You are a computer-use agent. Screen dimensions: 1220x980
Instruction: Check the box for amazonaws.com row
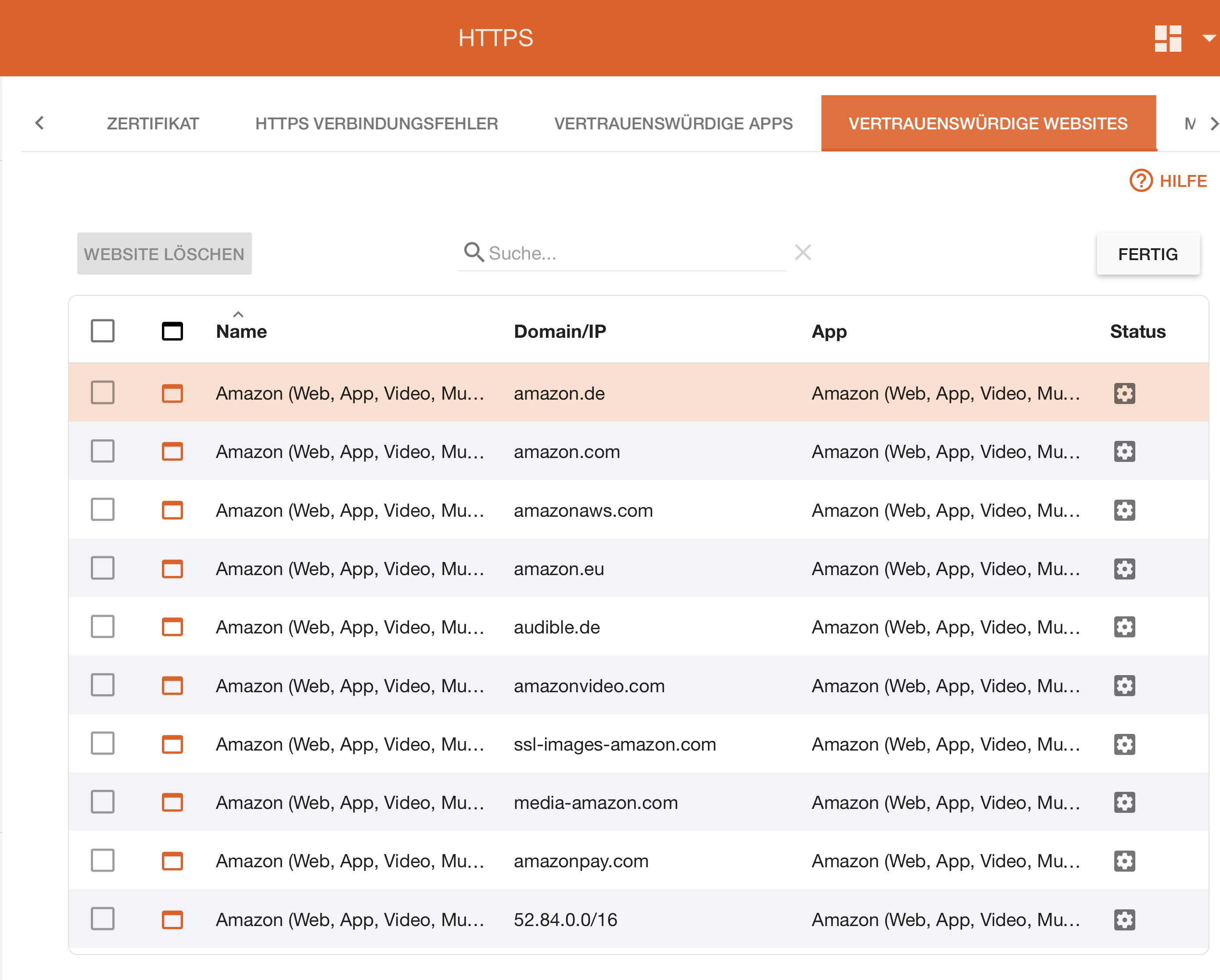[x=102, y=509]
